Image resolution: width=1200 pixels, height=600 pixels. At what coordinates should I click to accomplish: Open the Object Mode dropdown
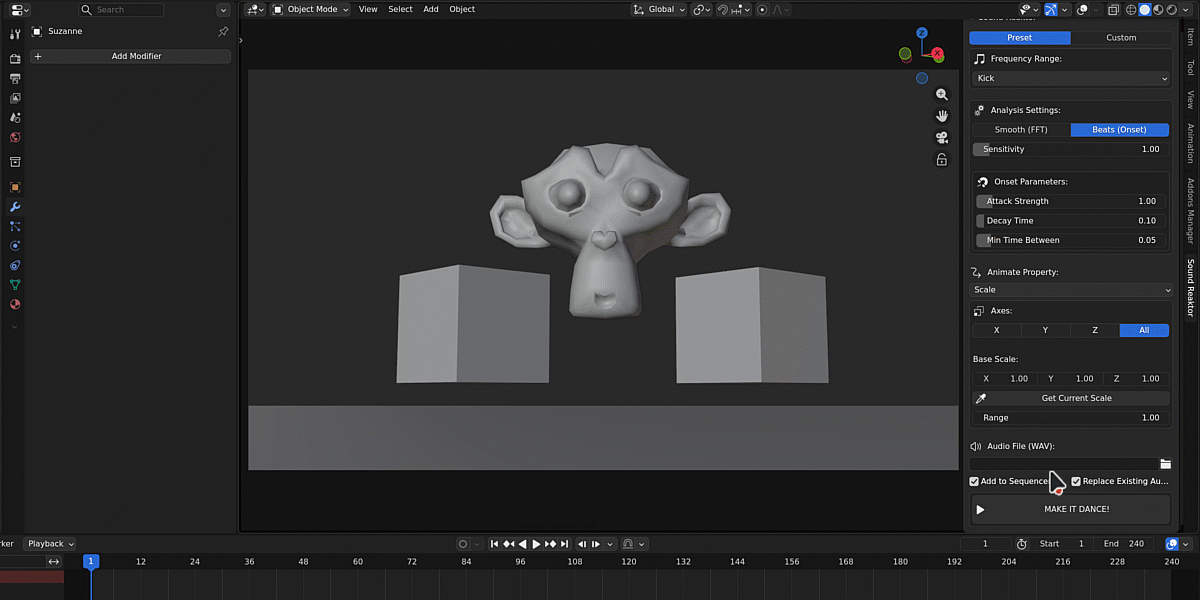(311, 9)
